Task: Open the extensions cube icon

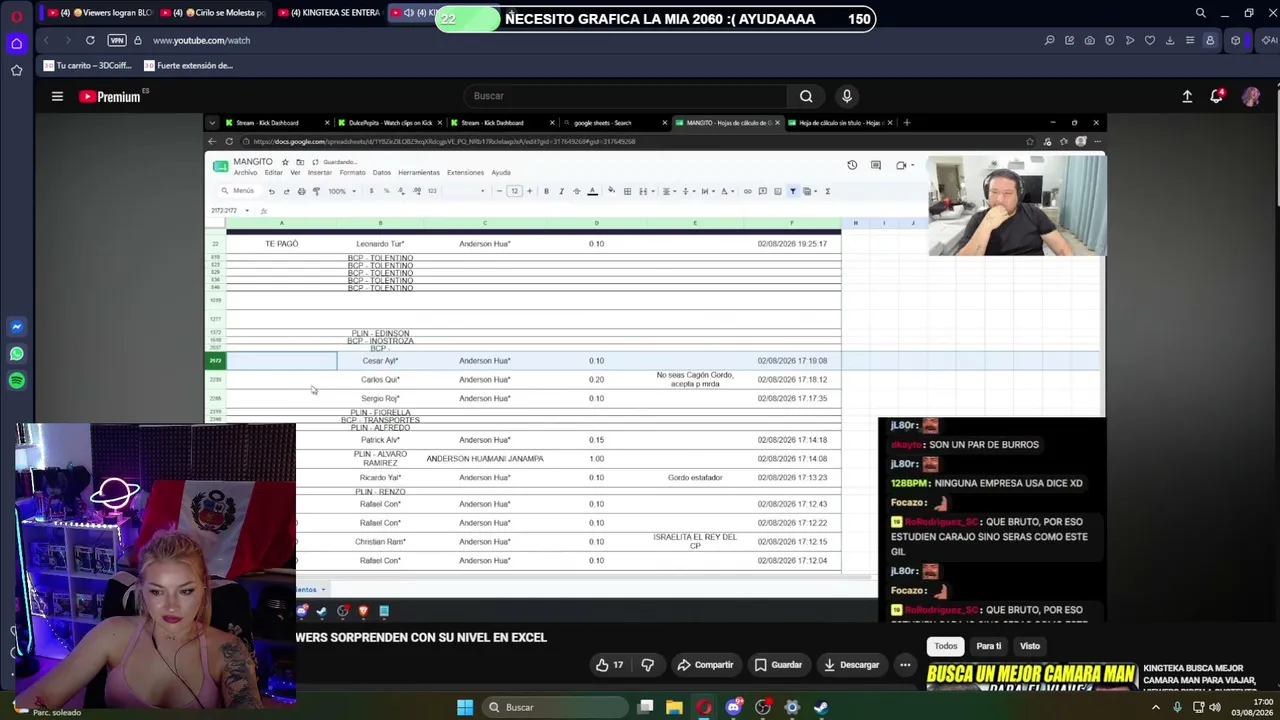Action: tap(1236, 40)
